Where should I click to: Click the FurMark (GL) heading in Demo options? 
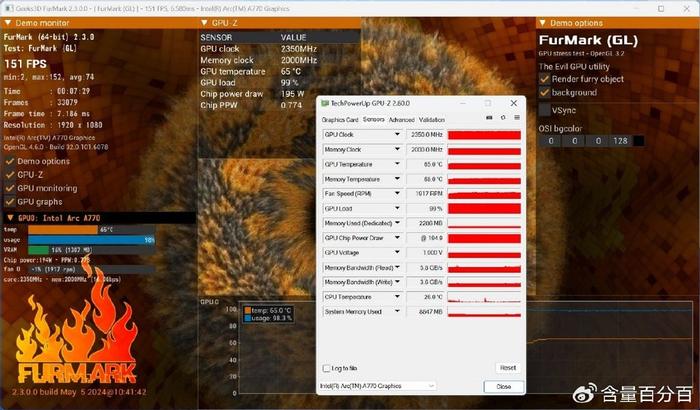pos(588,40)
